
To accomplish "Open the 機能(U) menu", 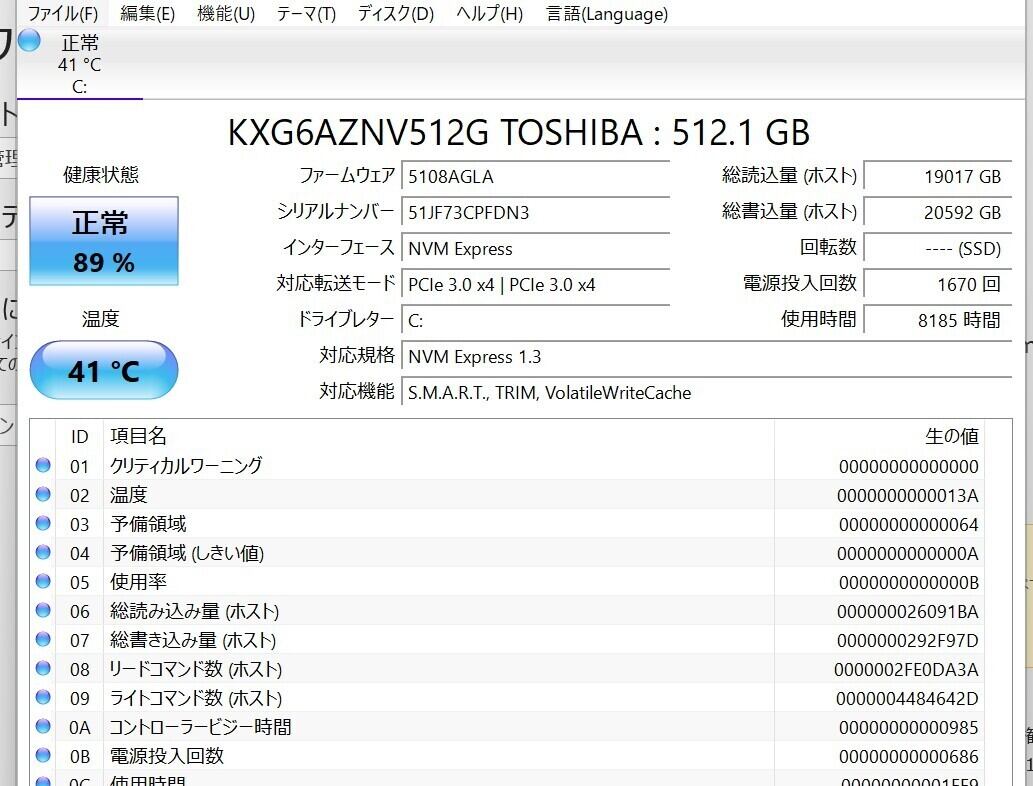I will (x=226, y=13).
